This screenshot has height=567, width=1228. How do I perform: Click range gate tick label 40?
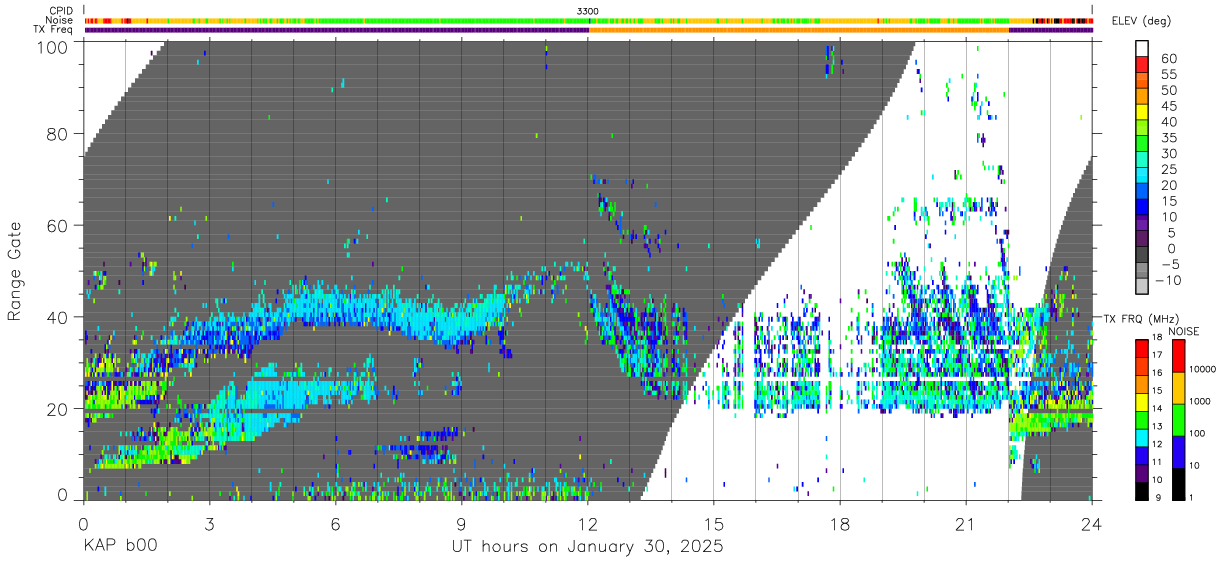tap(58, 317)
